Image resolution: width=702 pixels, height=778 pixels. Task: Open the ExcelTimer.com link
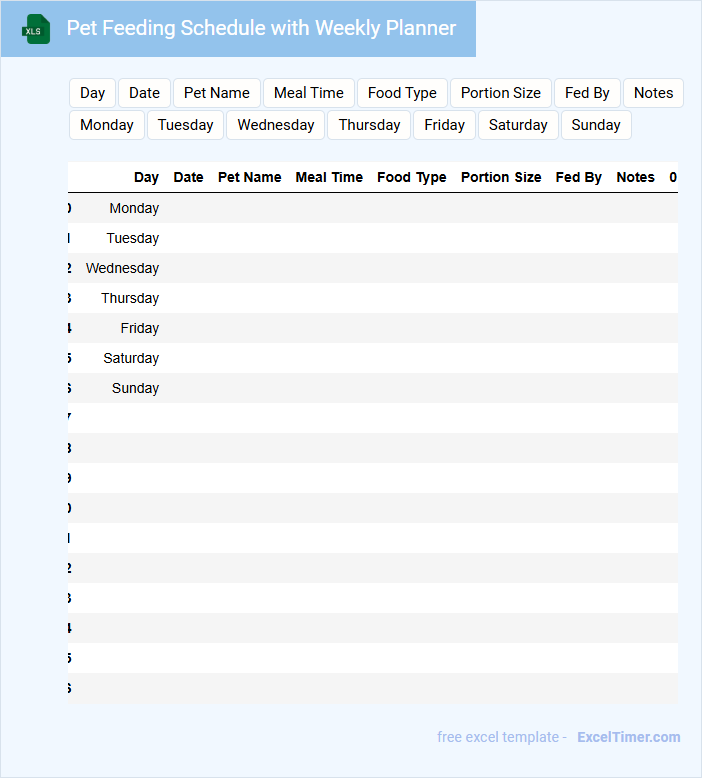(629, 737)
